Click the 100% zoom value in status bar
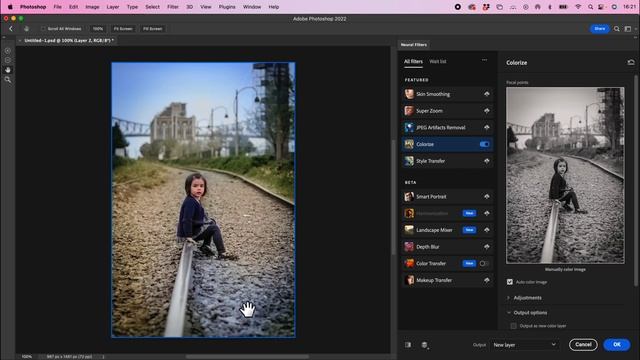This screenshot has width=640, height=360. pos(27,357)
